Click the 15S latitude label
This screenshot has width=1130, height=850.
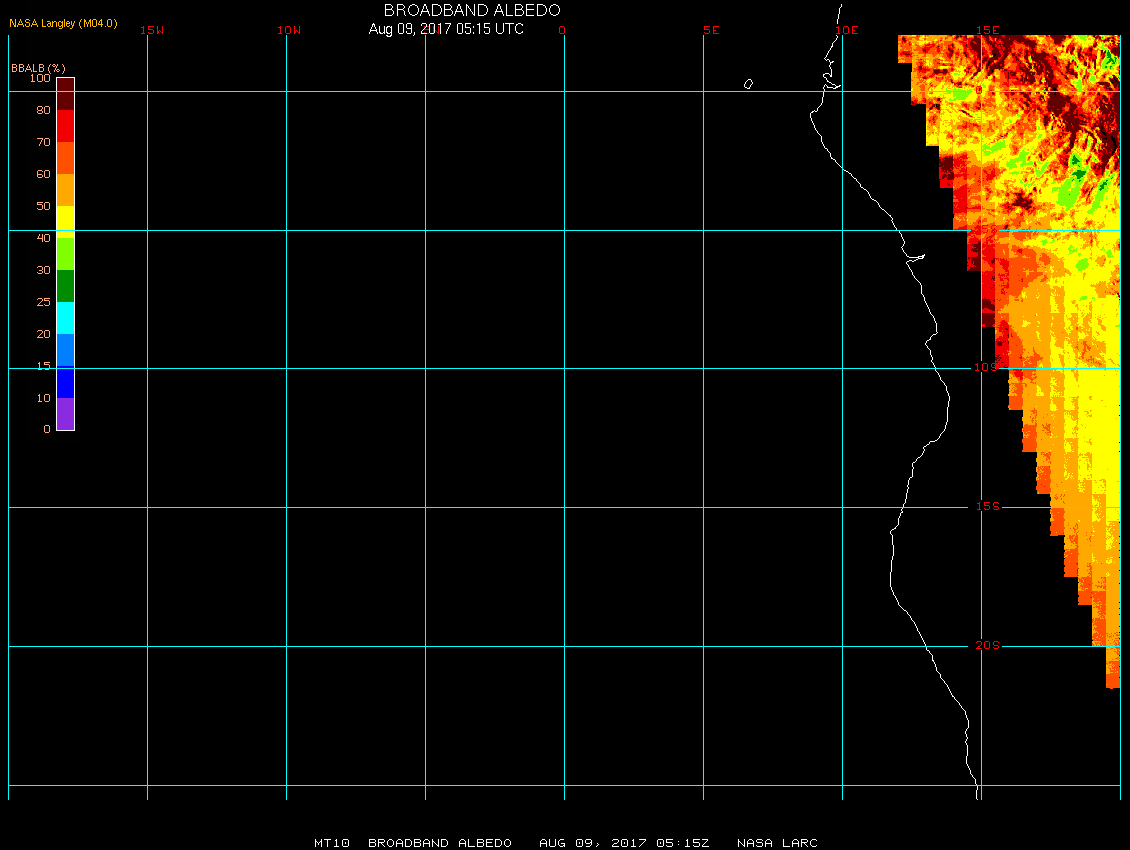(x=988, y=506)
